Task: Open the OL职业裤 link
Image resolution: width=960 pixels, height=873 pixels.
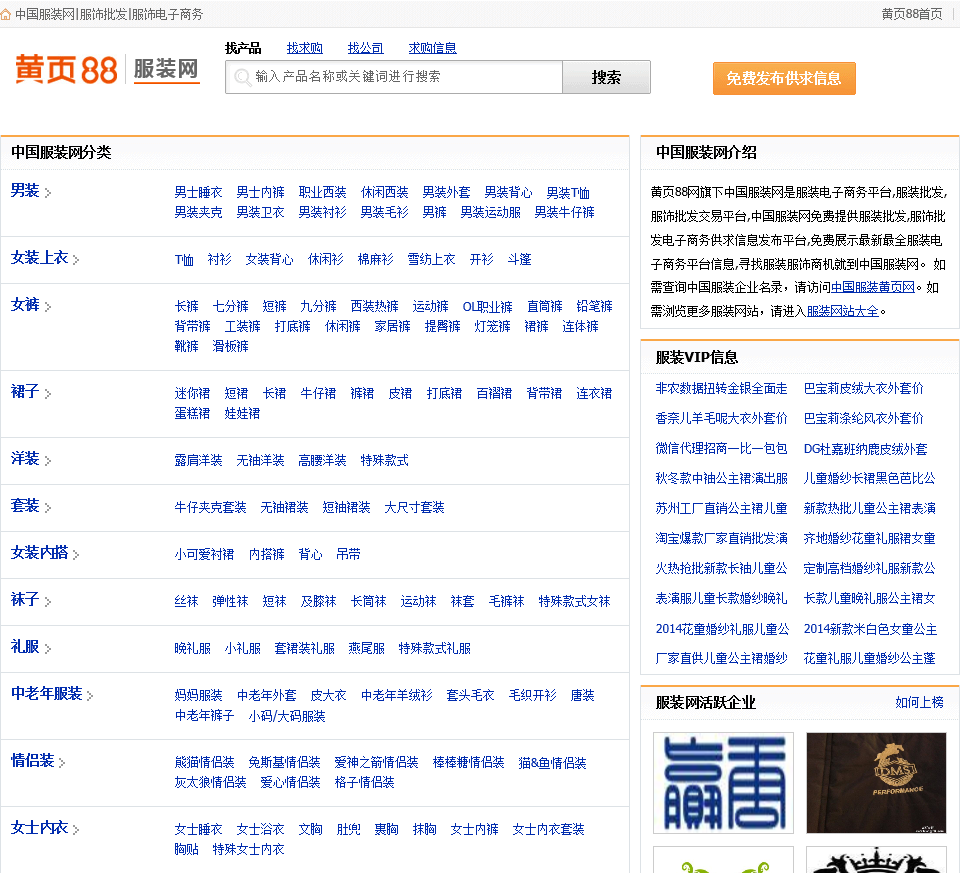Action: pos(487,306)
